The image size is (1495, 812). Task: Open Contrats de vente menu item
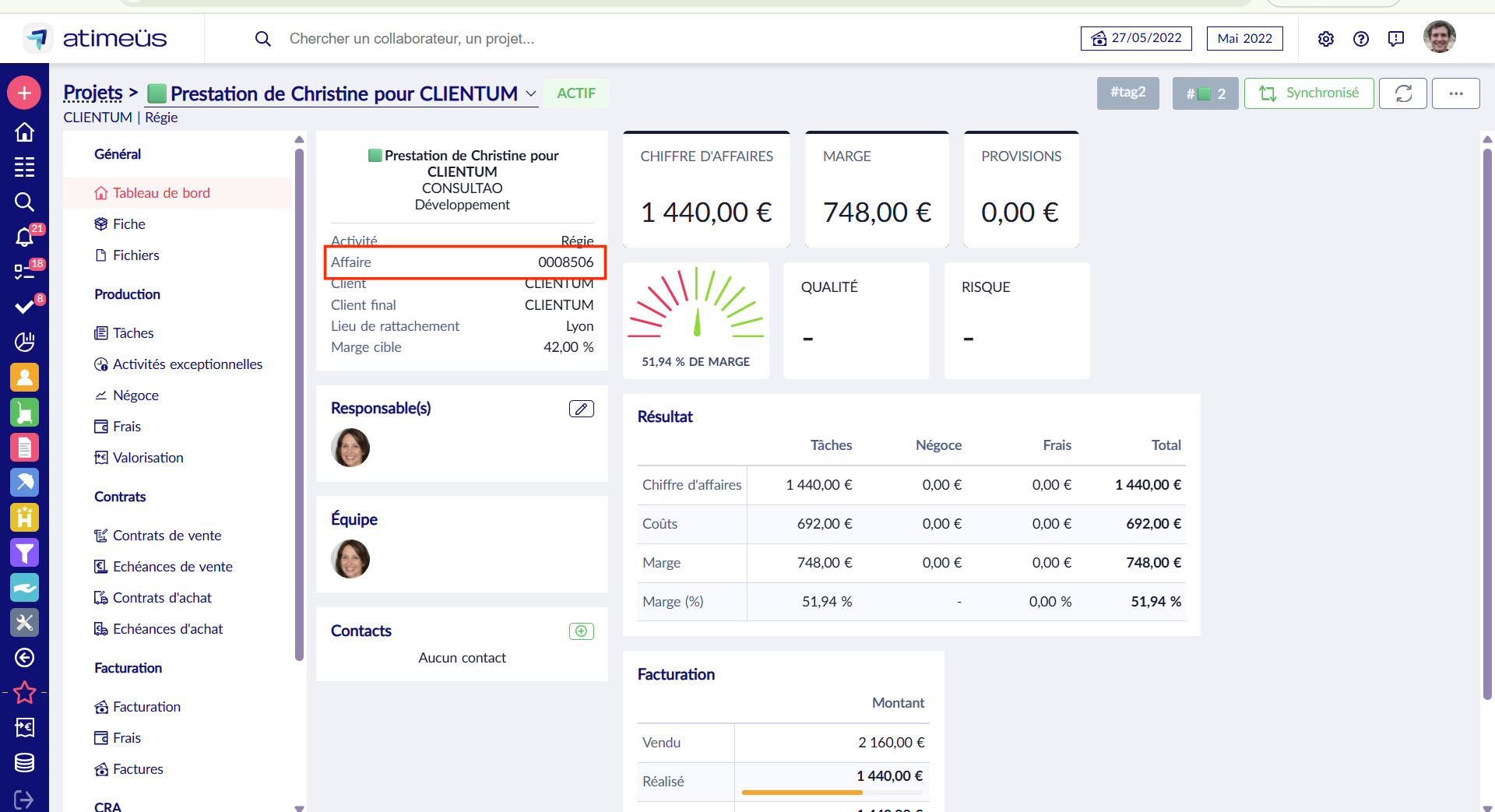click(x=178, y=536)
